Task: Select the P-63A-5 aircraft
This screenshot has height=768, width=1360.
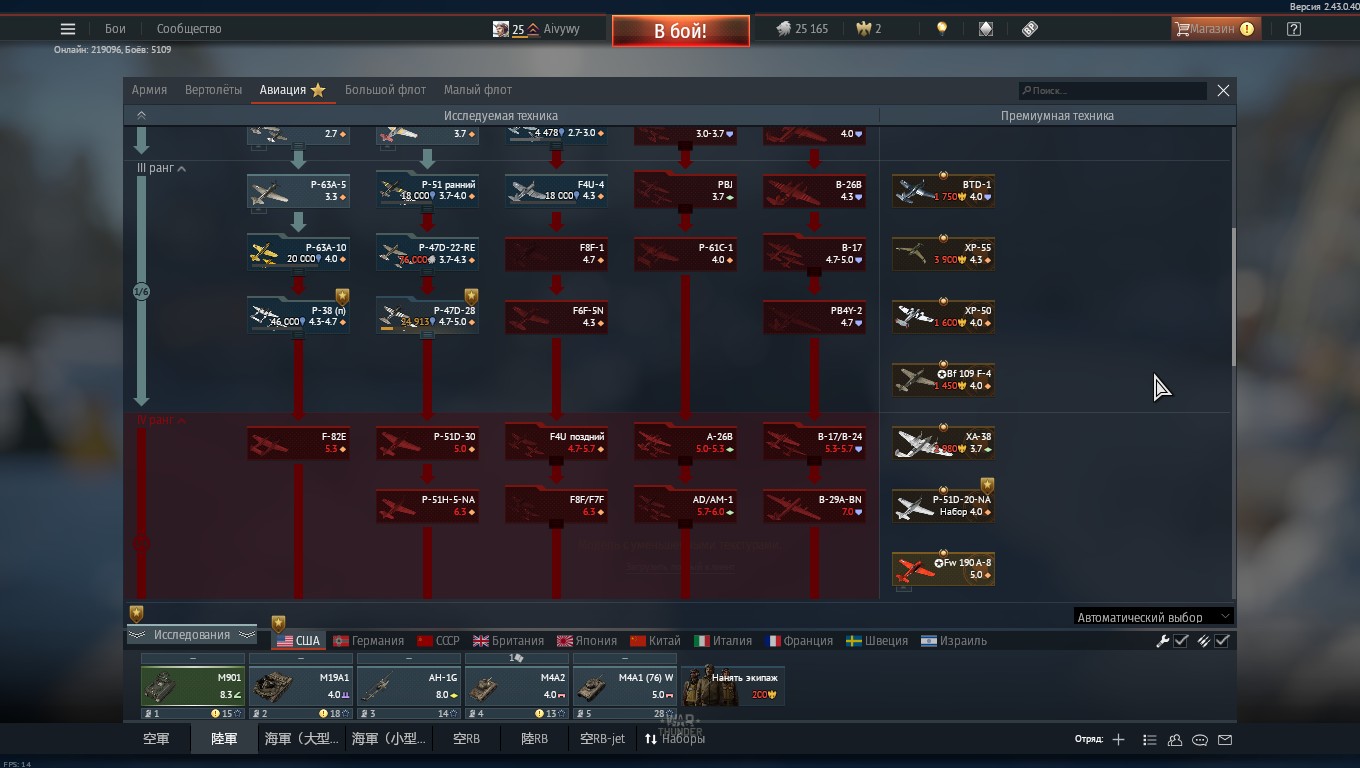Action: pos(298,191)
